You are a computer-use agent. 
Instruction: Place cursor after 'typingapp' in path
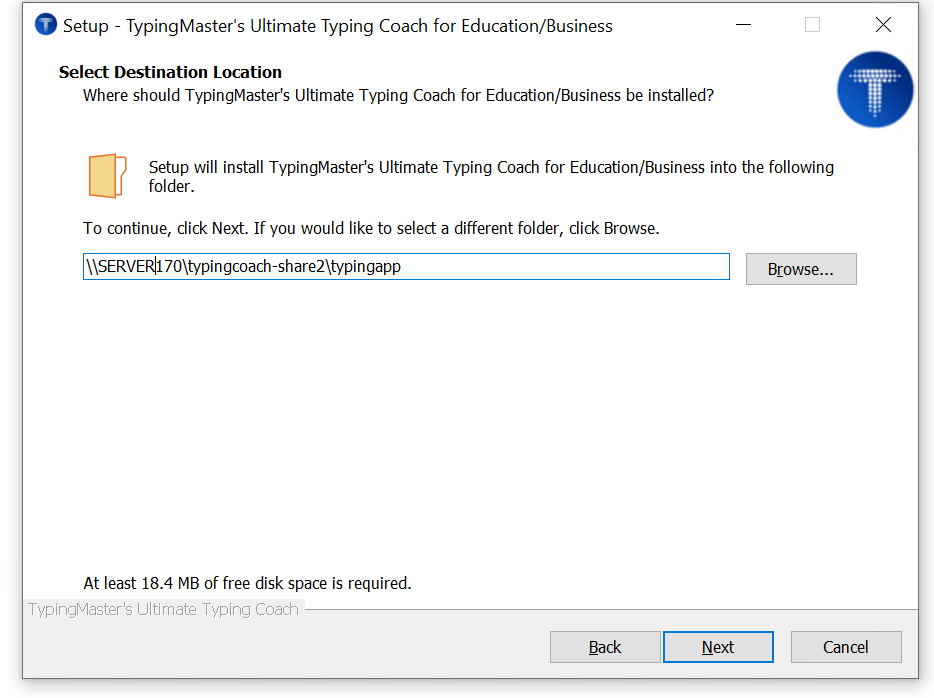pos(402,266)
